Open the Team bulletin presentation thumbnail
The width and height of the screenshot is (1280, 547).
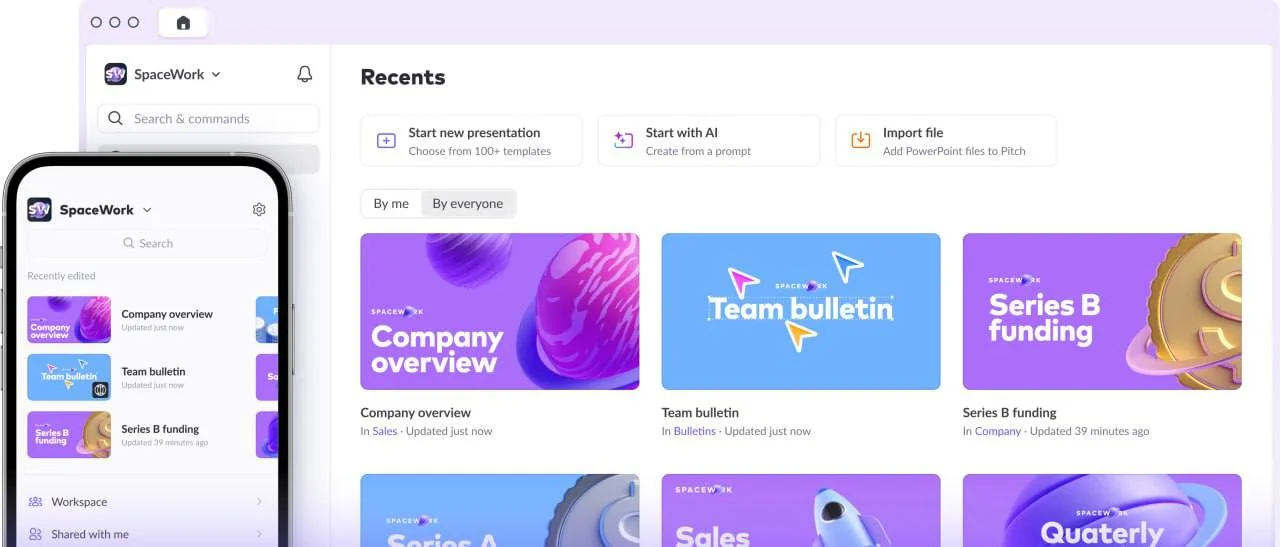pyautogui.click(x=801, y=311)
